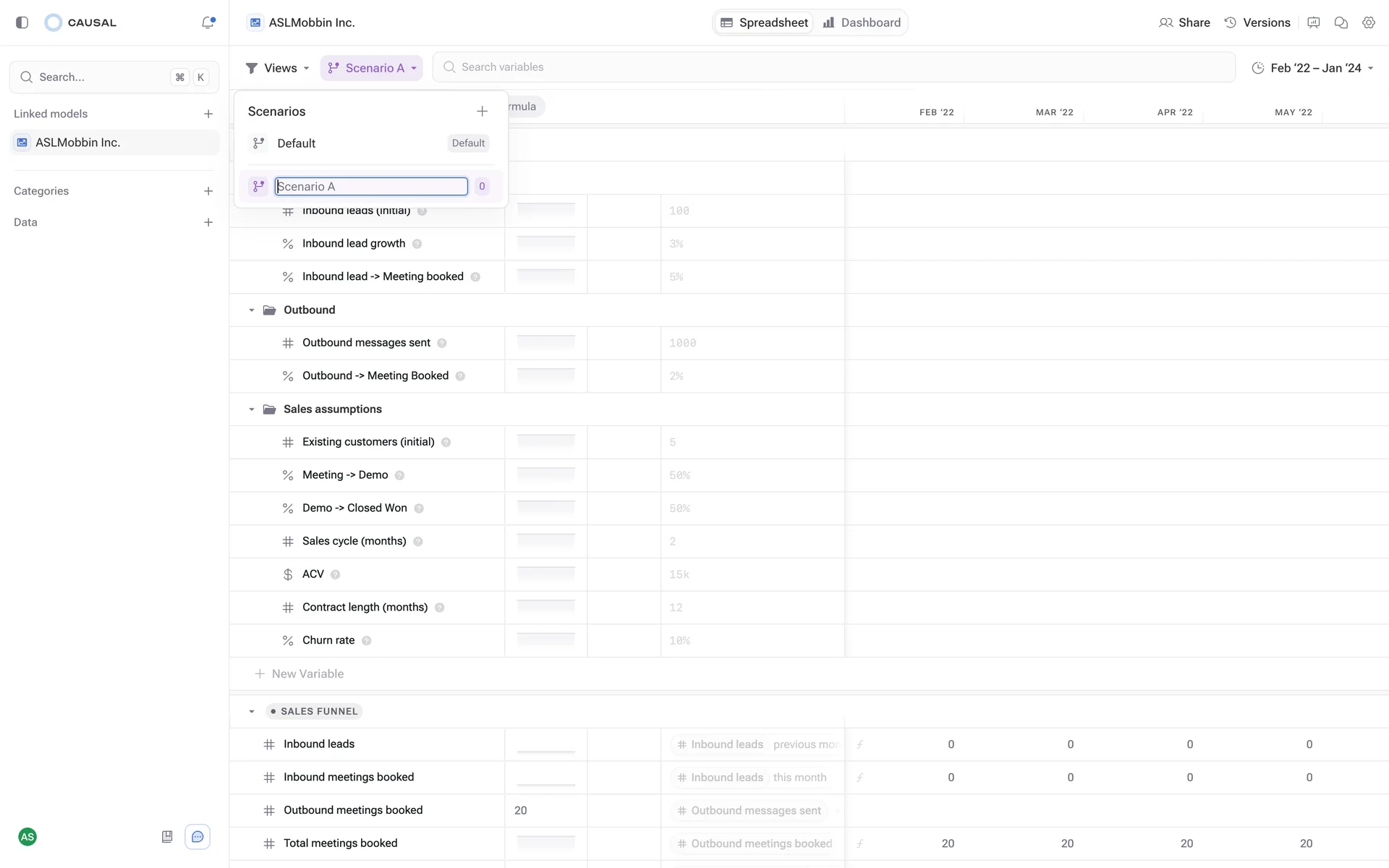Click the presentation mode icon

(1314, 22)
